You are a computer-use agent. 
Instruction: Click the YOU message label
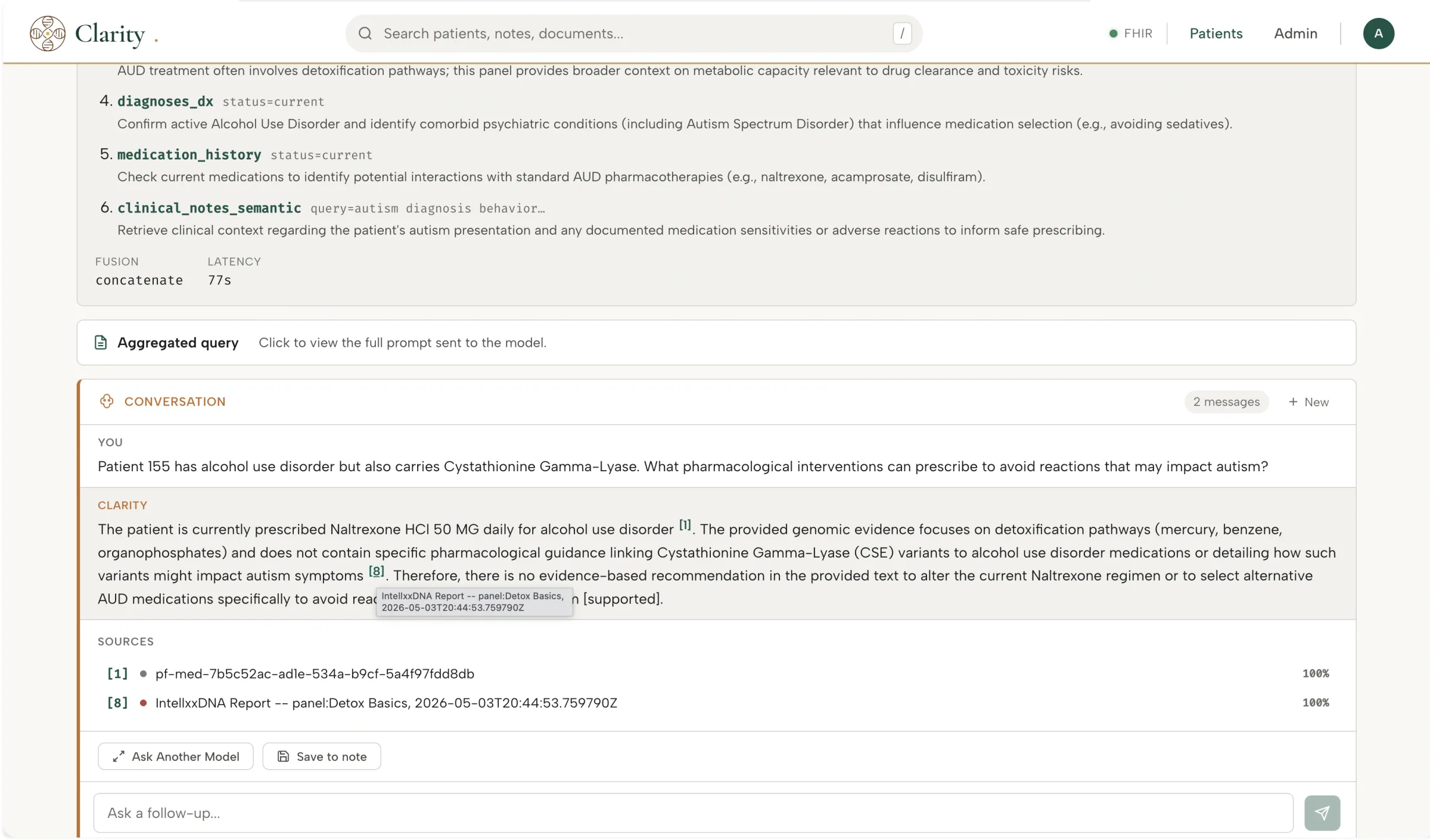point(110,443)
